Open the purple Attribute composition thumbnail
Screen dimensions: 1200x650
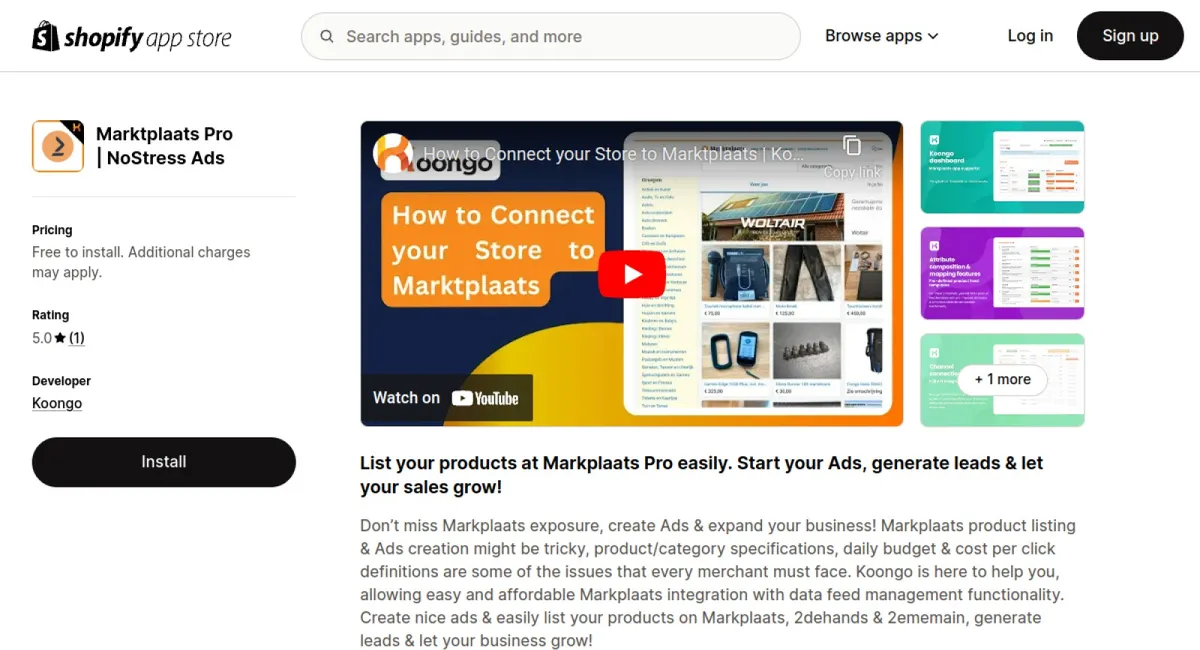click(x=1002, y=273)
